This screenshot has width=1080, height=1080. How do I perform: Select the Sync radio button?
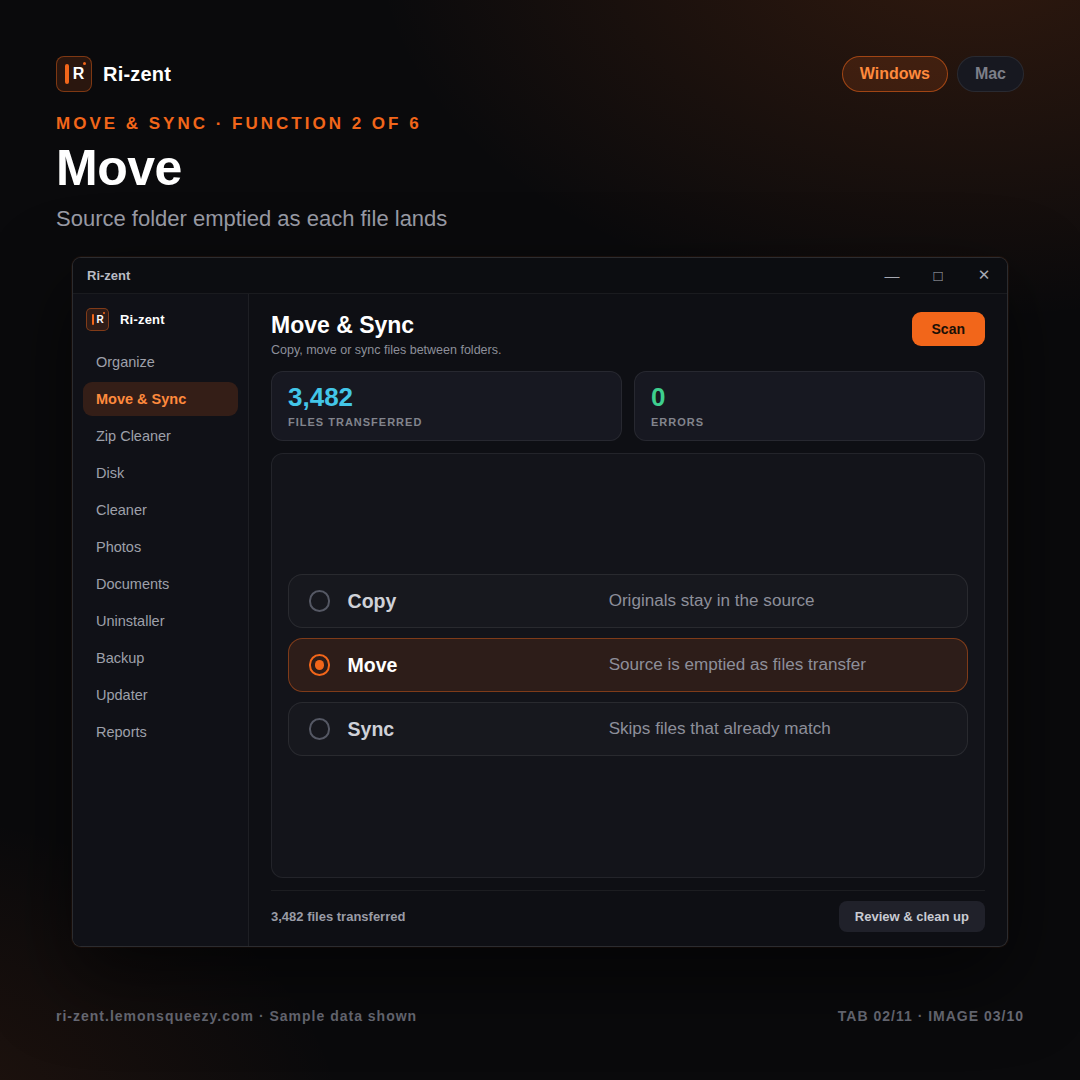tap(320, 729)
